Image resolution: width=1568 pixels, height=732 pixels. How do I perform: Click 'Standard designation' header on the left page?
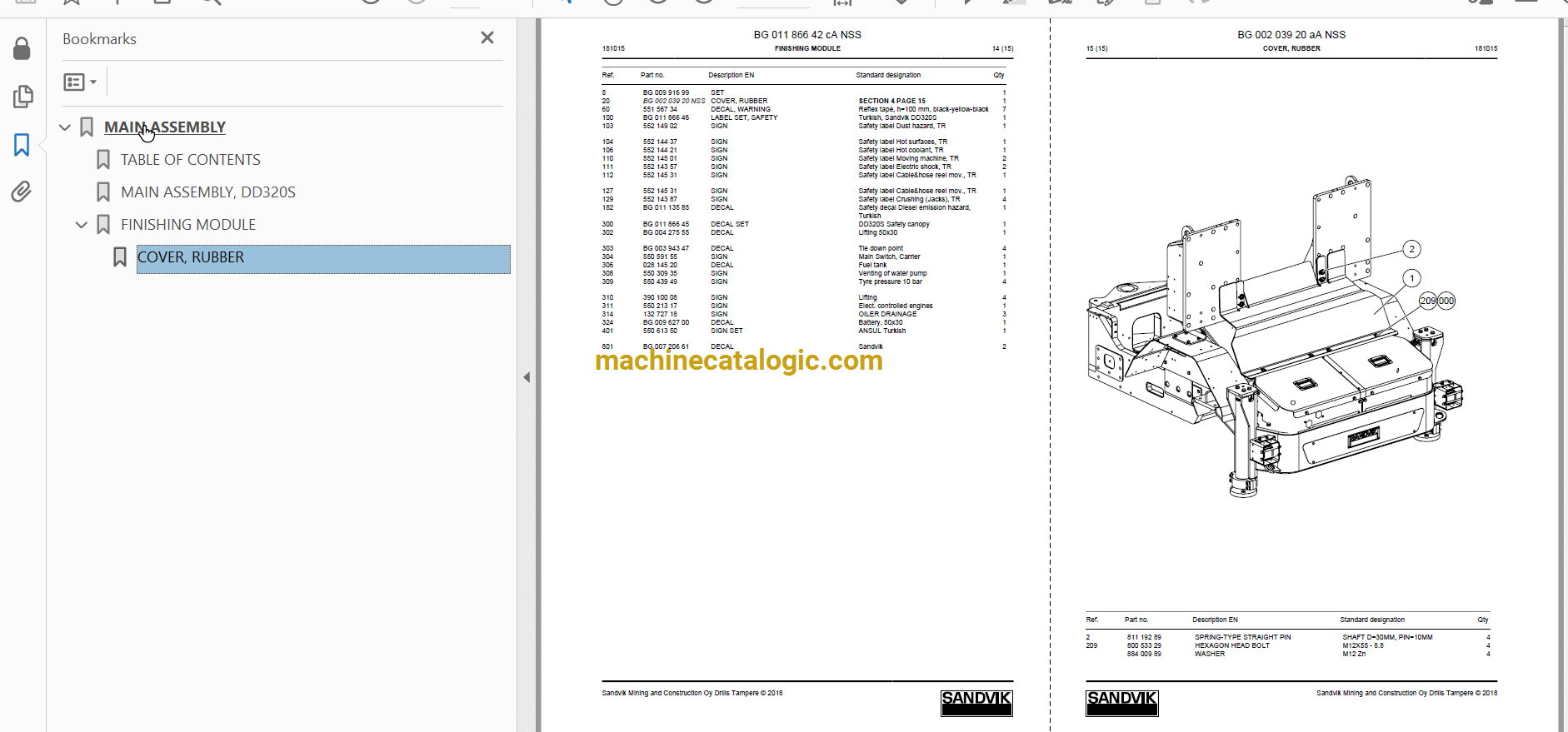pos(888,75)
